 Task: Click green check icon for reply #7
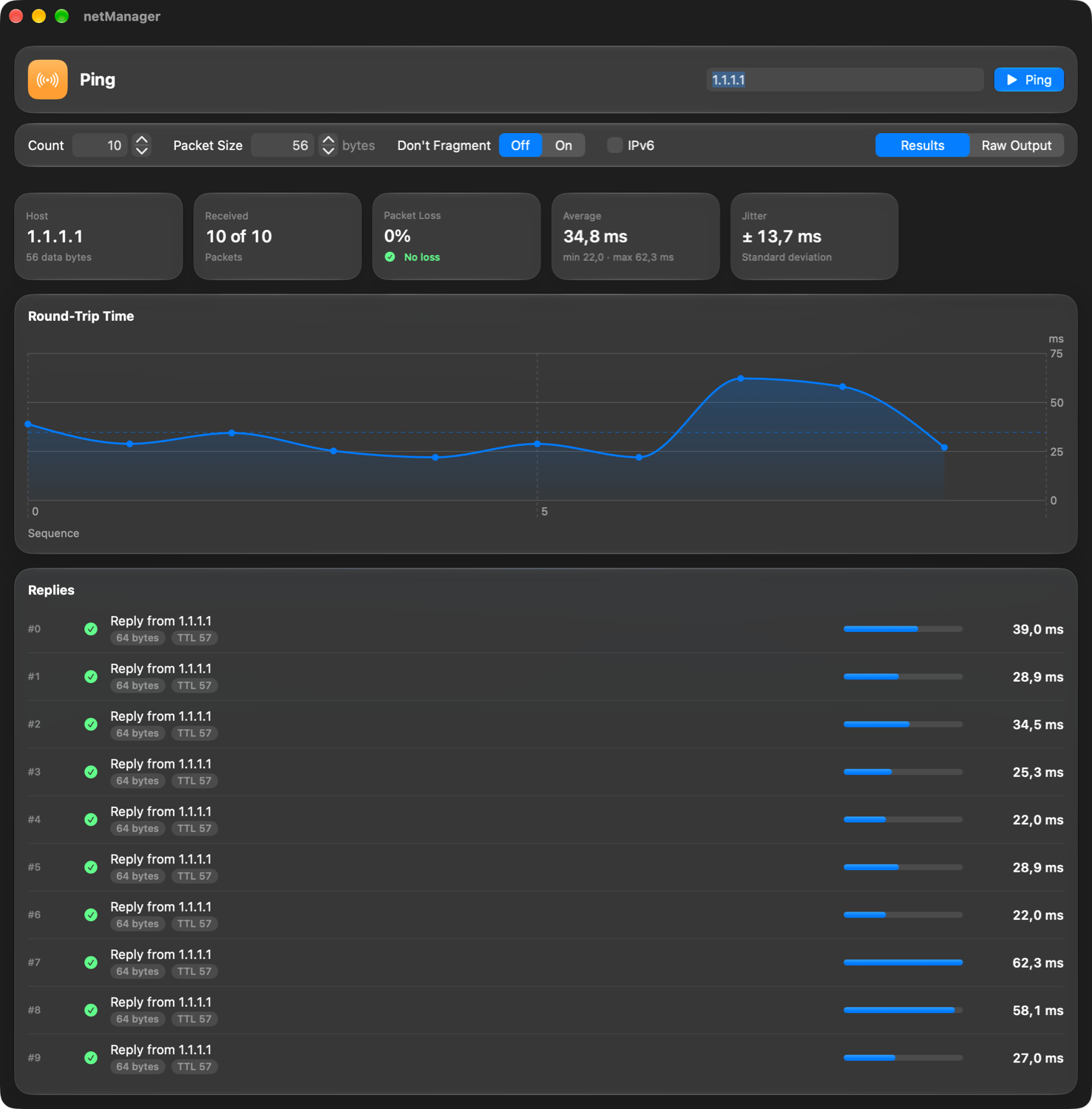point(91,963)
